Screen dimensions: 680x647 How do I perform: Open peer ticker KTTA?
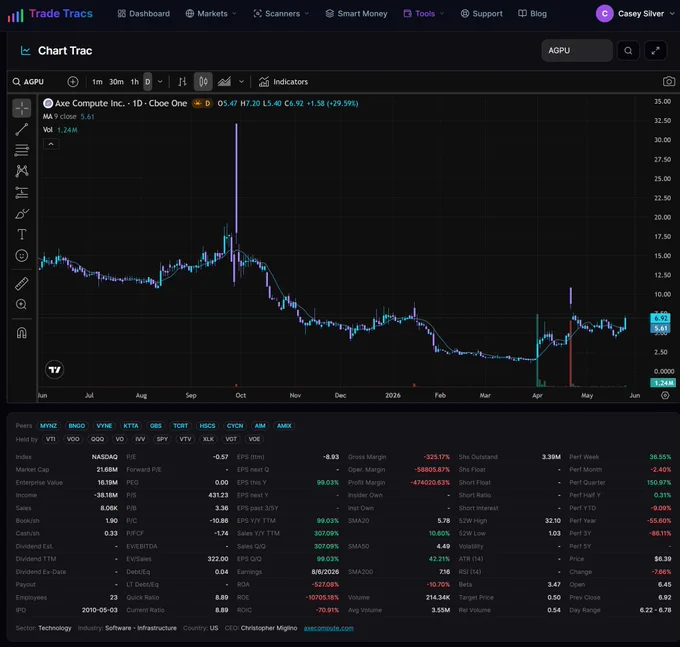[x=131, y=426]
